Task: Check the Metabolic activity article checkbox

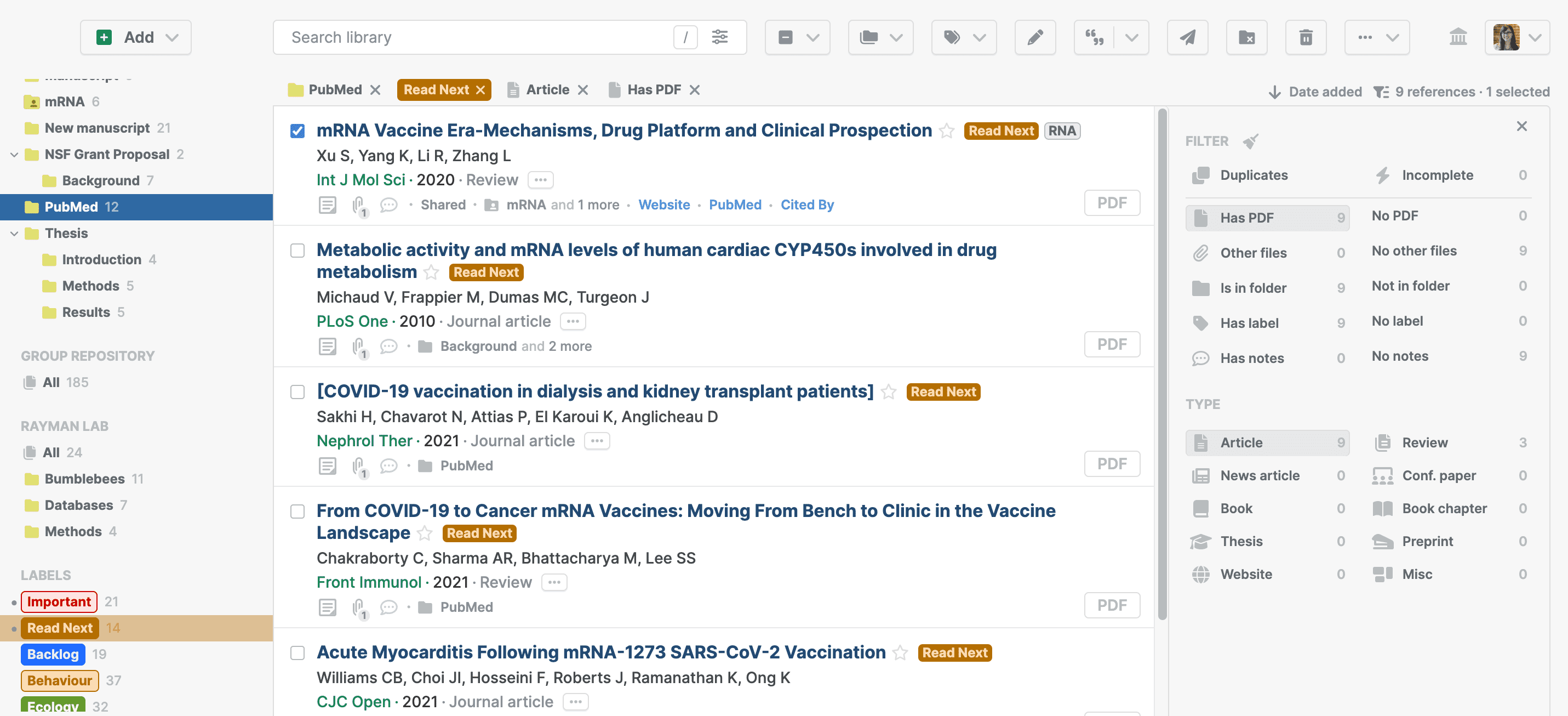Action: coord(297,251)
